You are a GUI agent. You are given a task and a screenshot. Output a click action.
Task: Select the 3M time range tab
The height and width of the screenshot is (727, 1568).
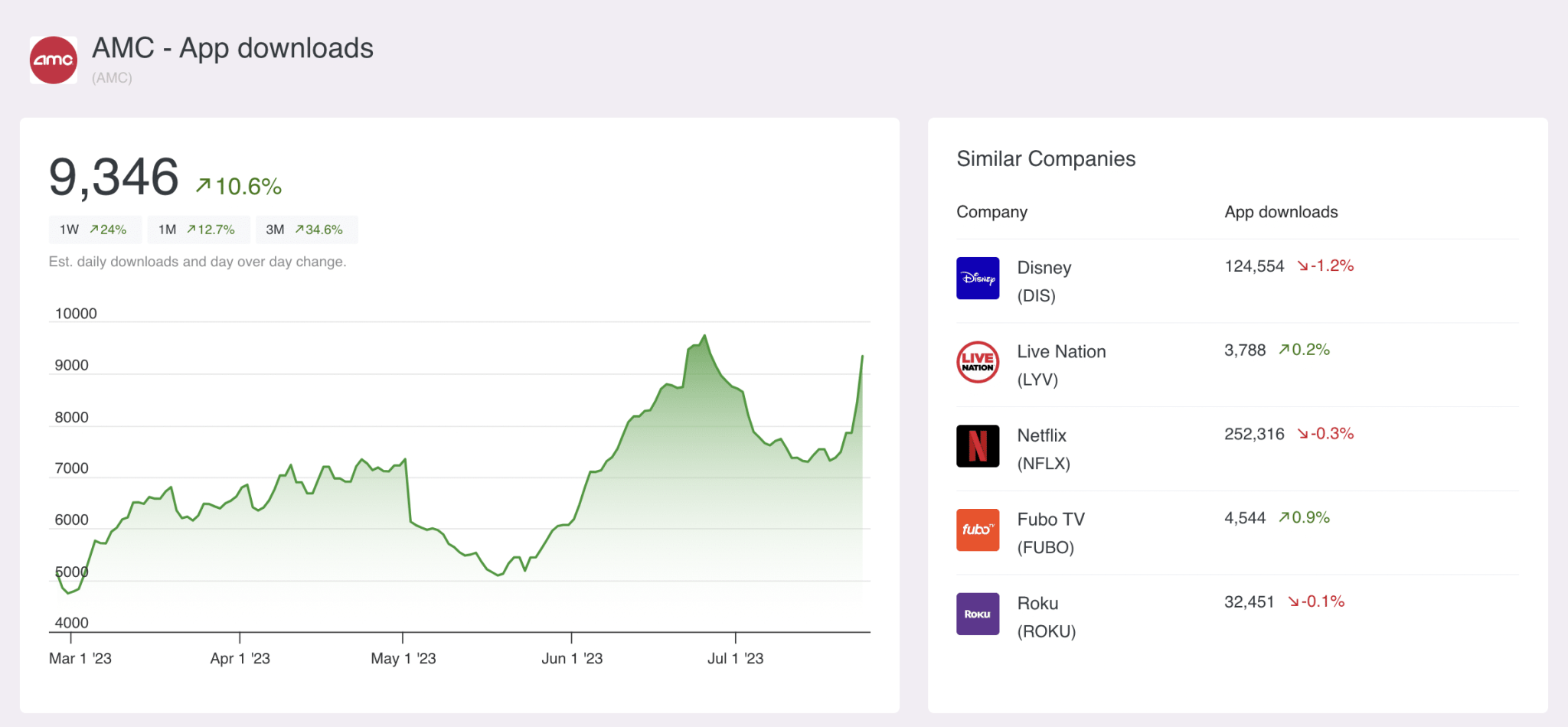[305, 230]
